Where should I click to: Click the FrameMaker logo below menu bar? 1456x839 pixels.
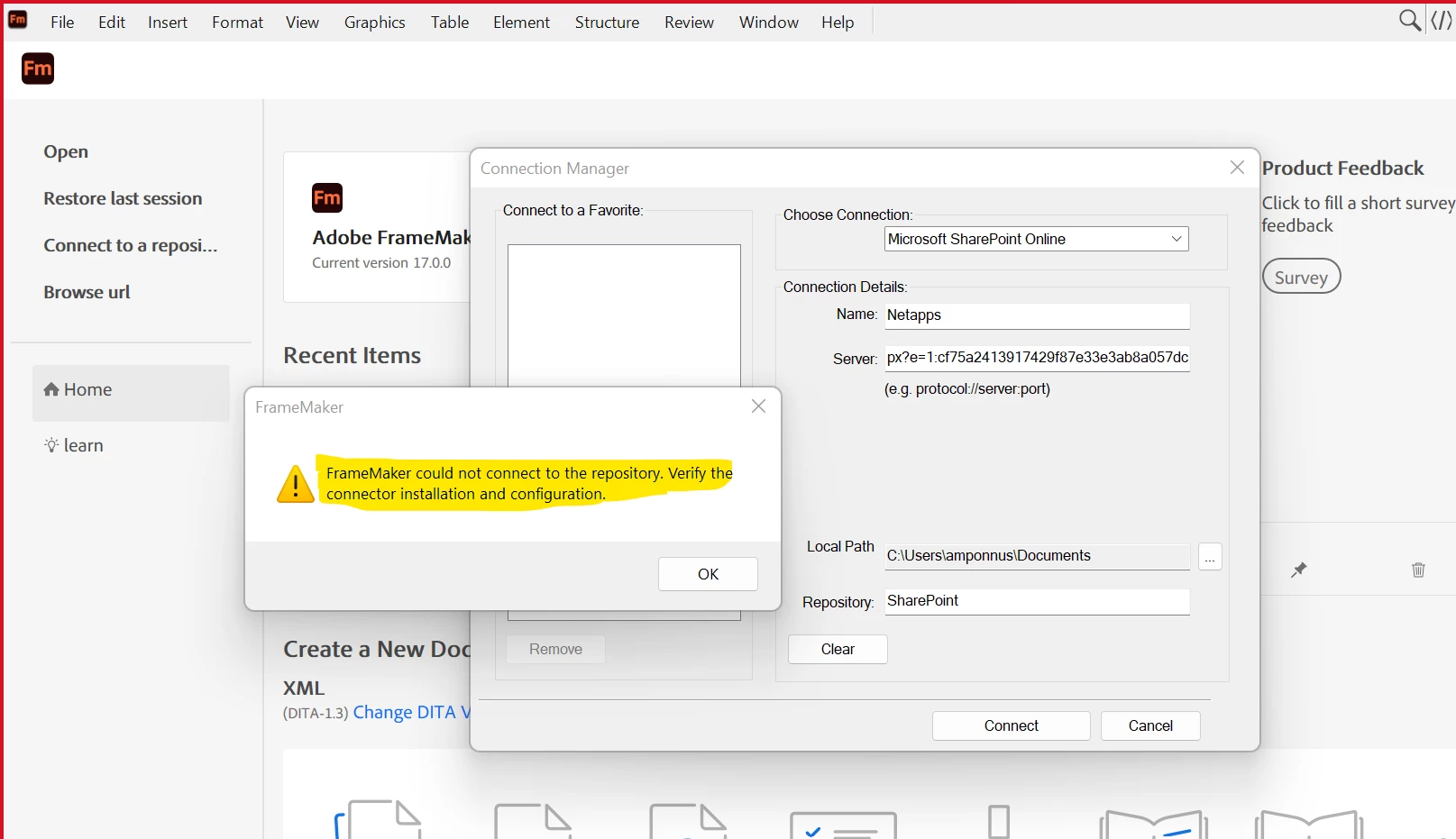[38, 68]
